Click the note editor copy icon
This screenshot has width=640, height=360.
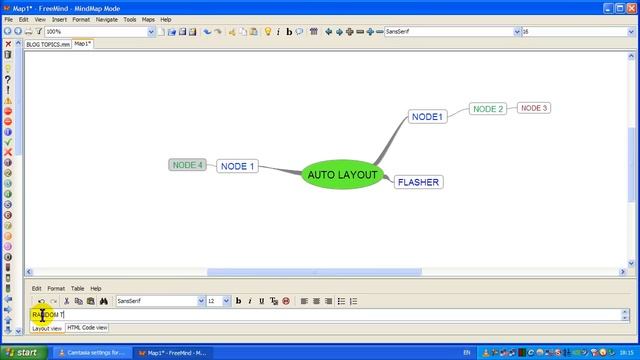click(79, 301)
